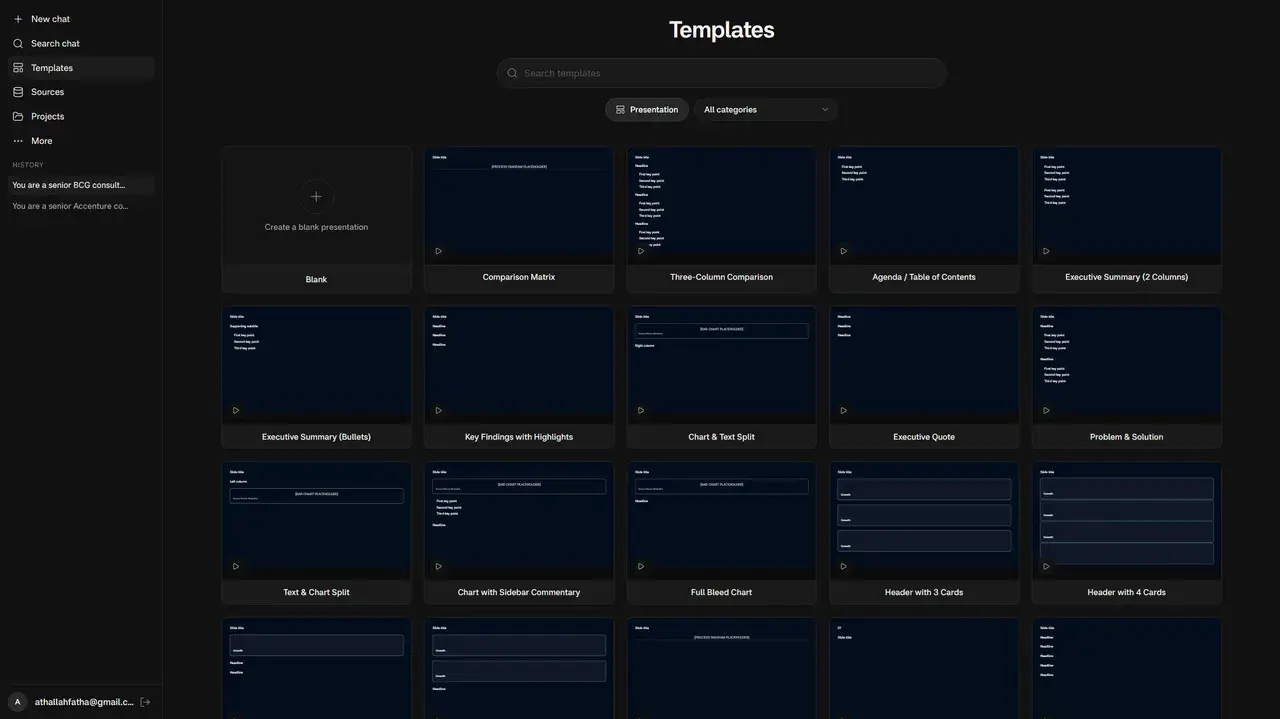The image size is (1280, 719).
Task: Click play icon on Chart & Text Split card
Action: 641,410
